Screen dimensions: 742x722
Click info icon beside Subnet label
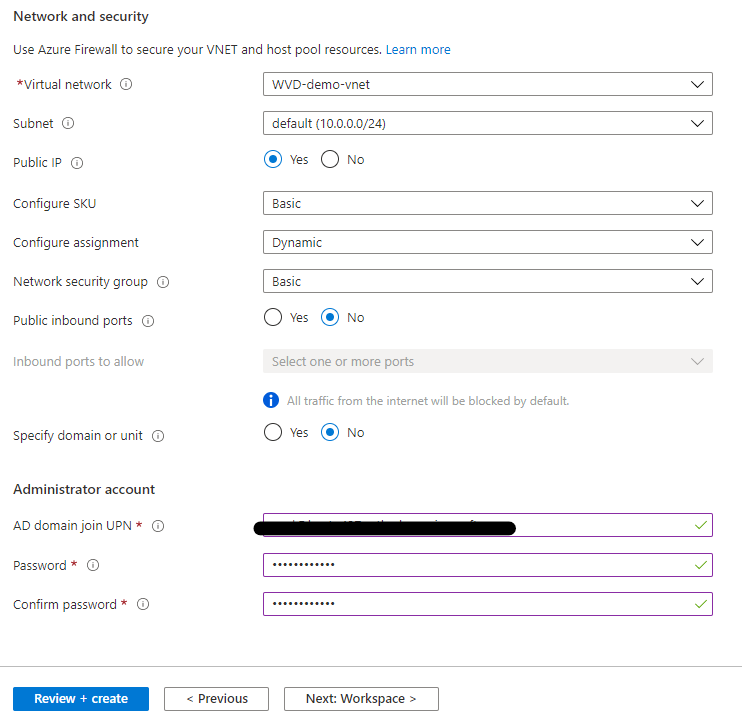click(x=68, y=123)
